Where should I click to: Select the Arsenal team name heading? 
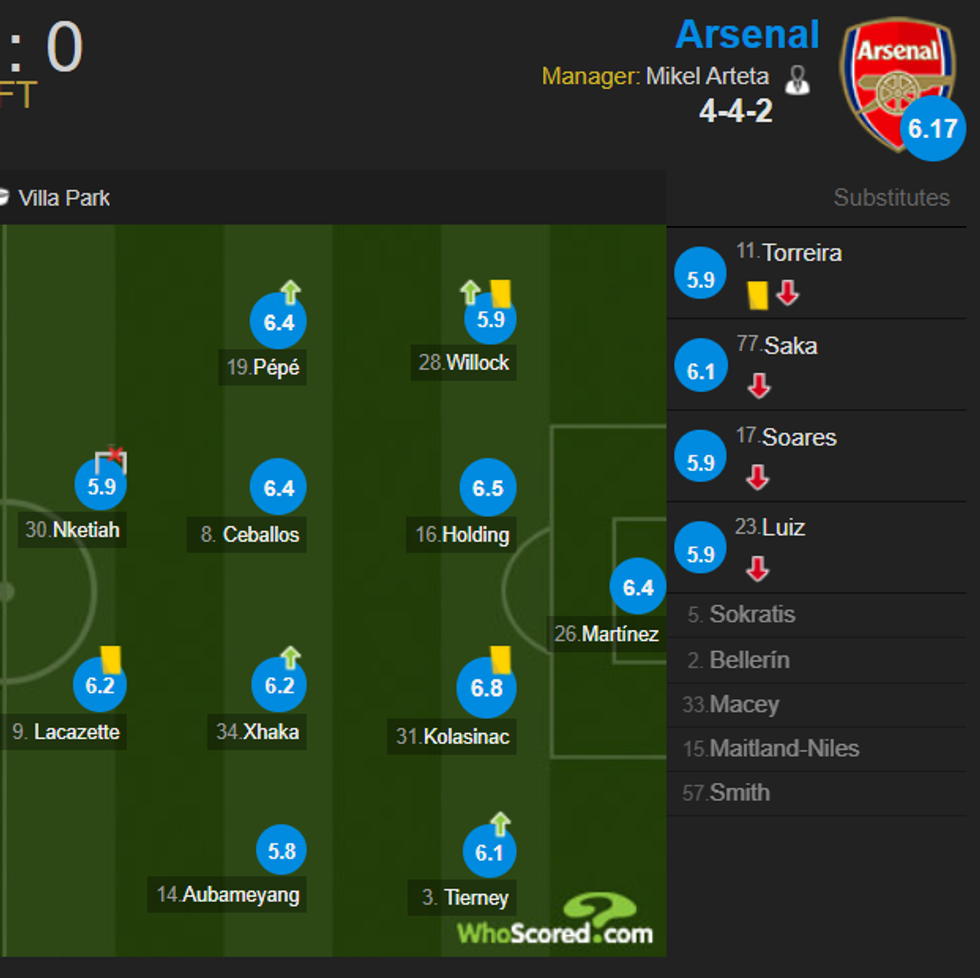point(747,34)
